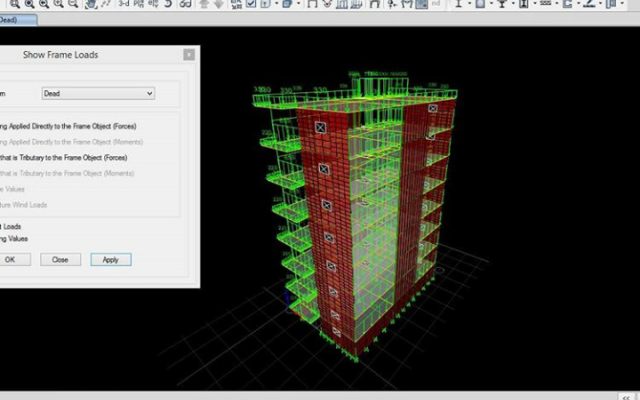Click the Zoom In One Step icon
The image size is (640, 400).
pos(58,4)
